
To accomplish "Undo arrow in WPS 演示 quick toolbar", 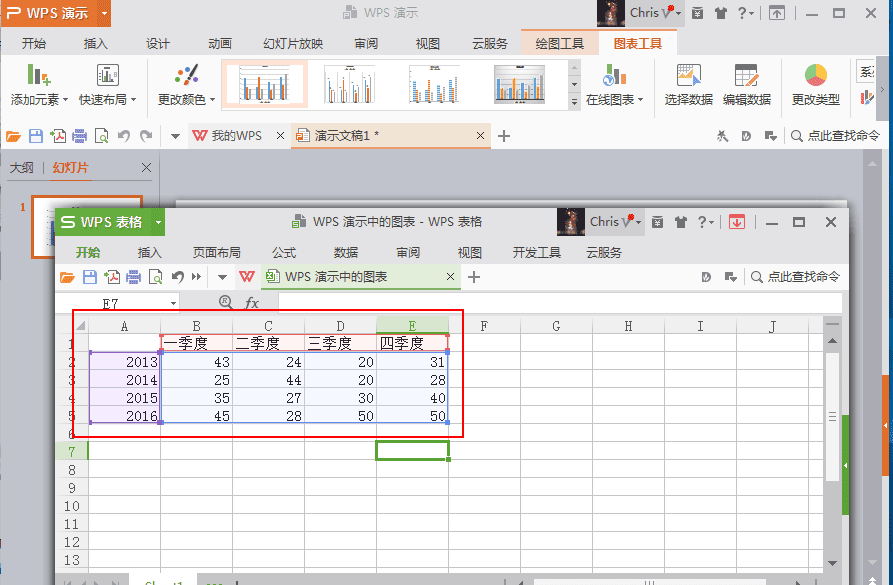I will pyautogui.click(x=124, y=136).
